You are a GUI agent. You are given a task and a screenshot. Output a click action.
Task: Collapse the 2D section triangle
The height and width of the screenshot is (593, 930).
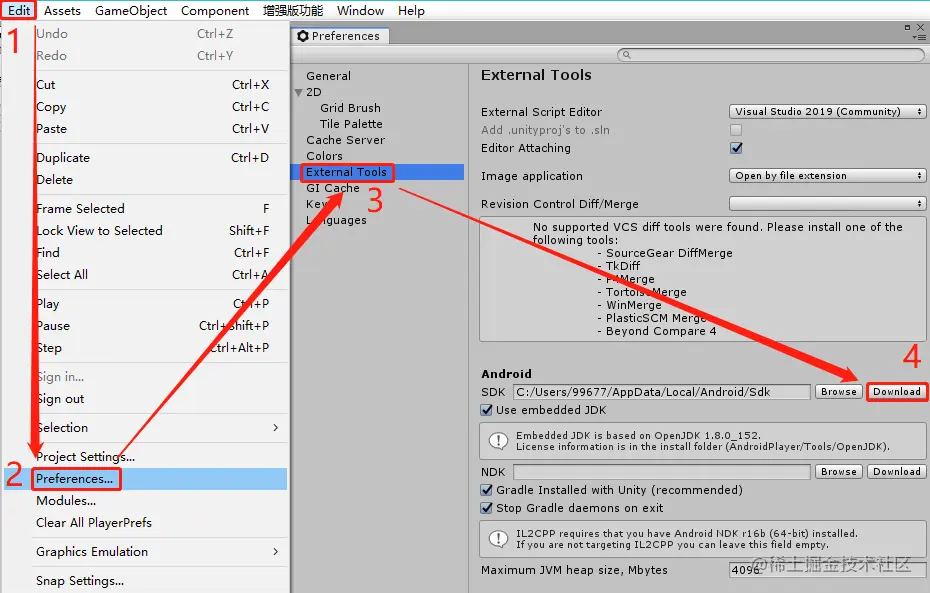coord(298,93)
